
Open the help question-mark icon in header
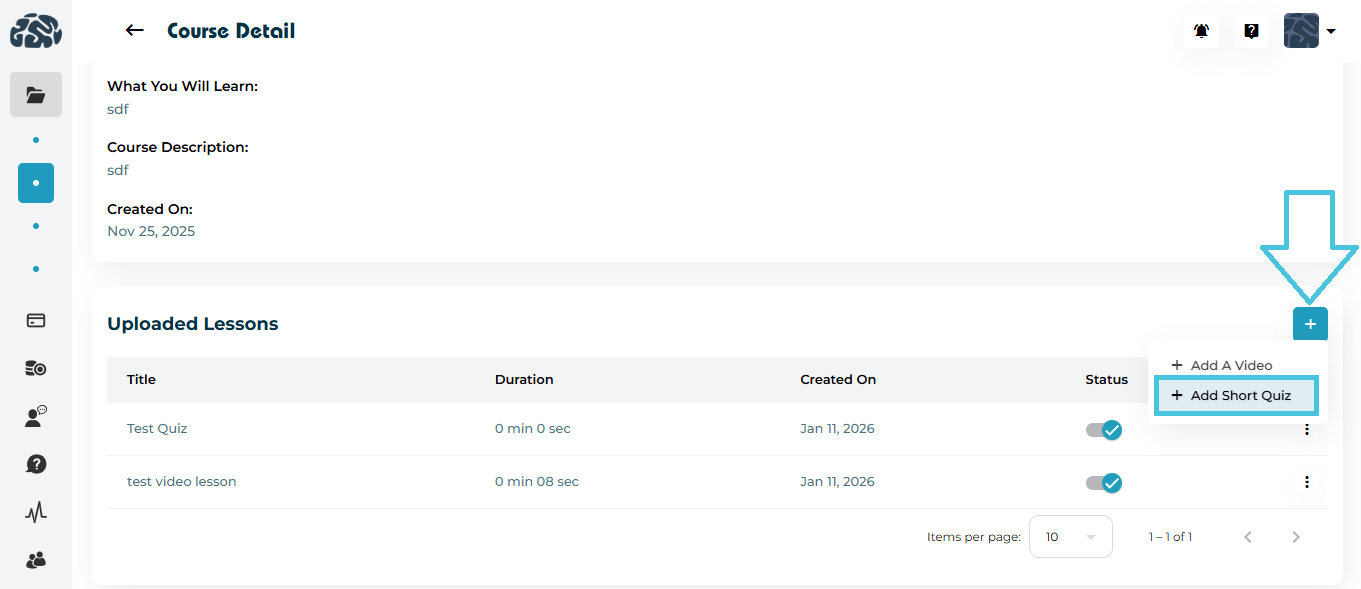(x=1251, y=31)
